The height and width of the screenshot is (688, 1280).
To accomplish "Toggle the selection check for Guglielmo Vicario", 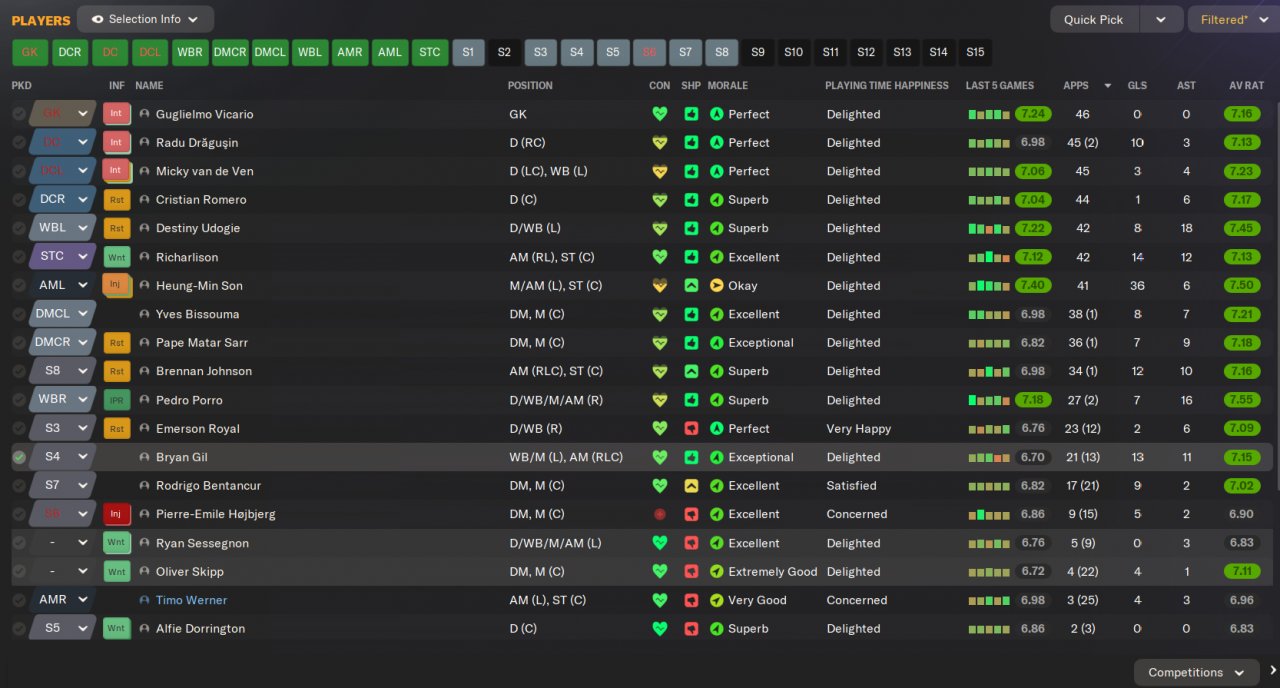I will [x=19, y=114].
